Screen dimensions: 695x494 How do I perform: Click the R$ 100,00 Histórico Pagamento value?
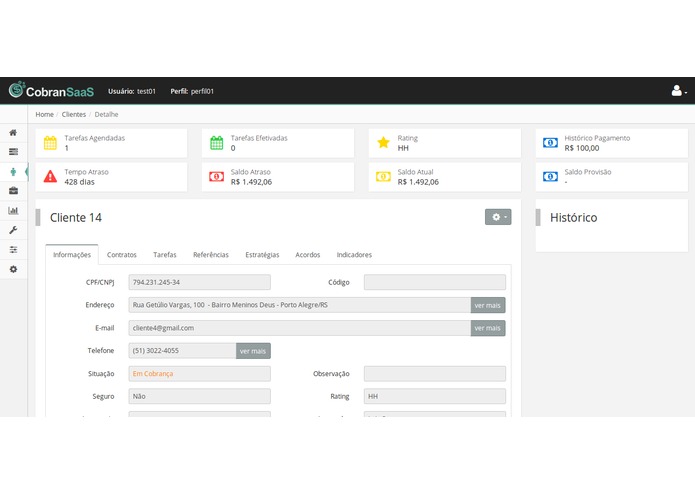tap(582, 148)
